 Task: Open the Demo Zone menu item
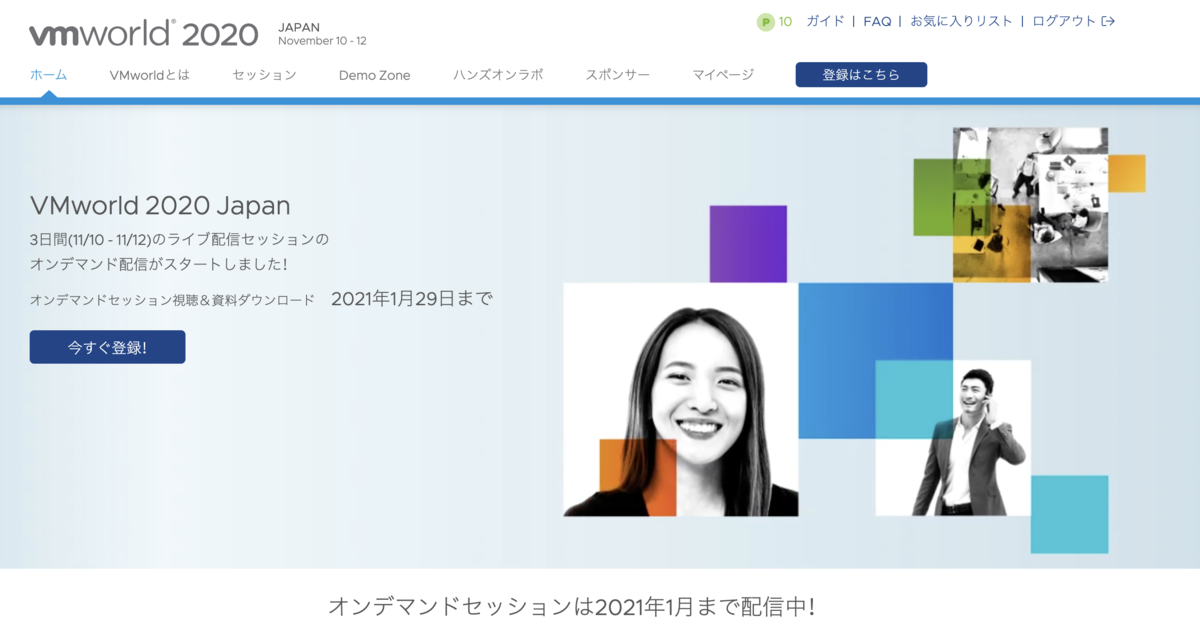pyautogui.click(x=374, y=75)
